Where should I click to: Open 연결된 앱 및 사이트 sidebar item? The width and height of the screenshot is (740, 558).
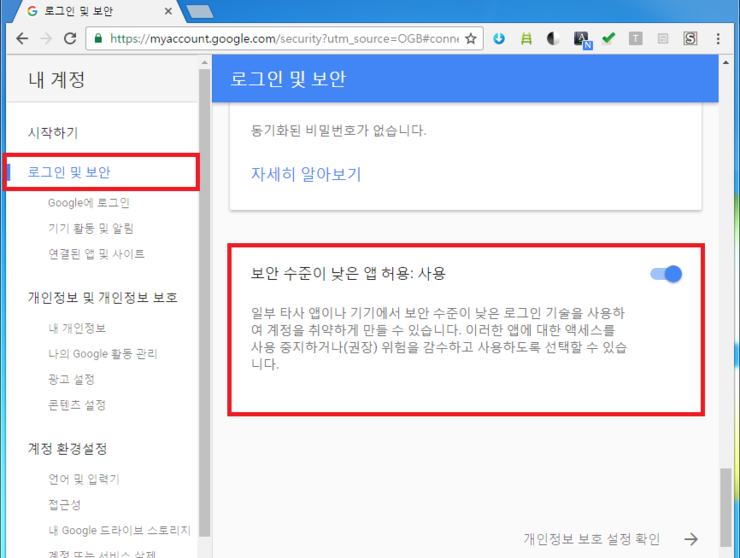point(96,254)
